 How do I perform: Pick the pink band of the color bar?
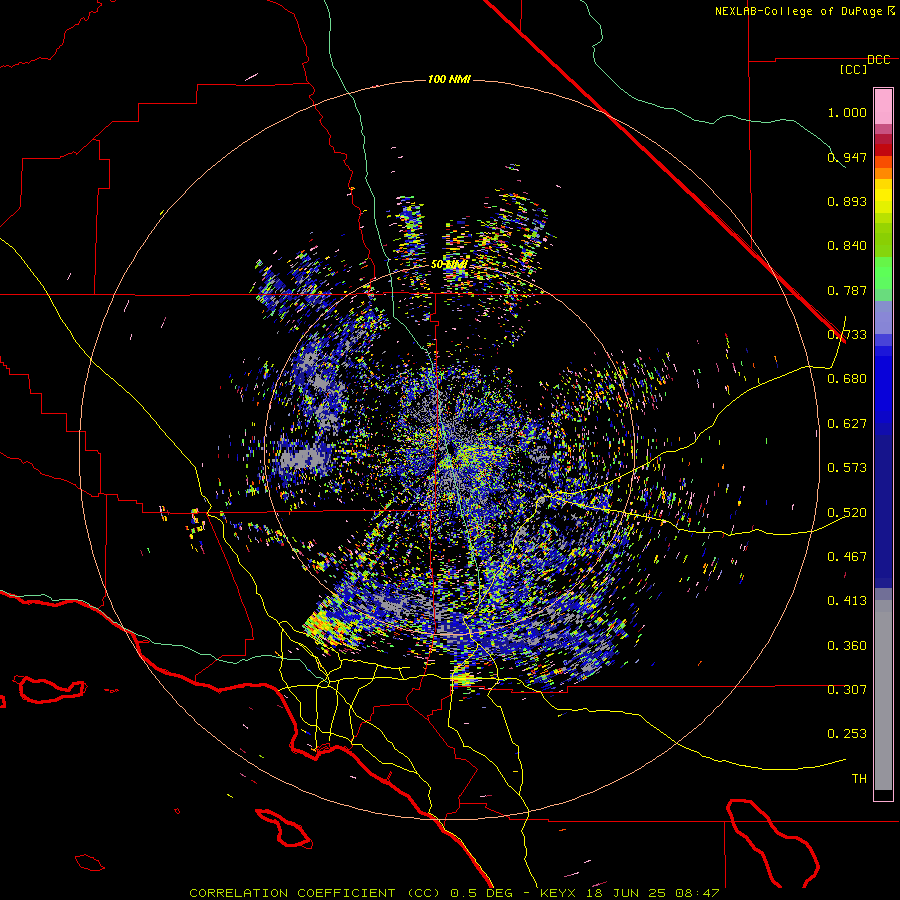click(883, 106)
